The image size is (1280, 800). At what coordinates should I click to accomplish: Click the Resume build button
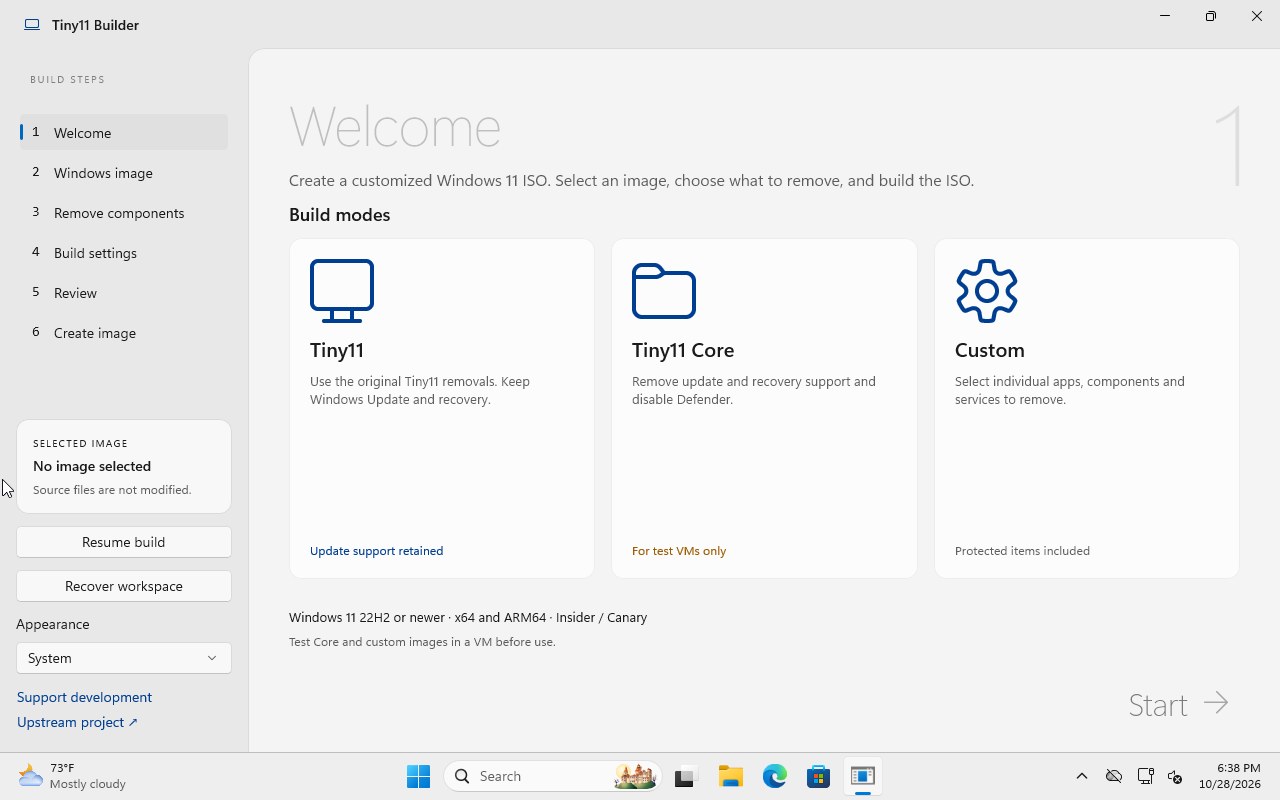pos(124,542)
